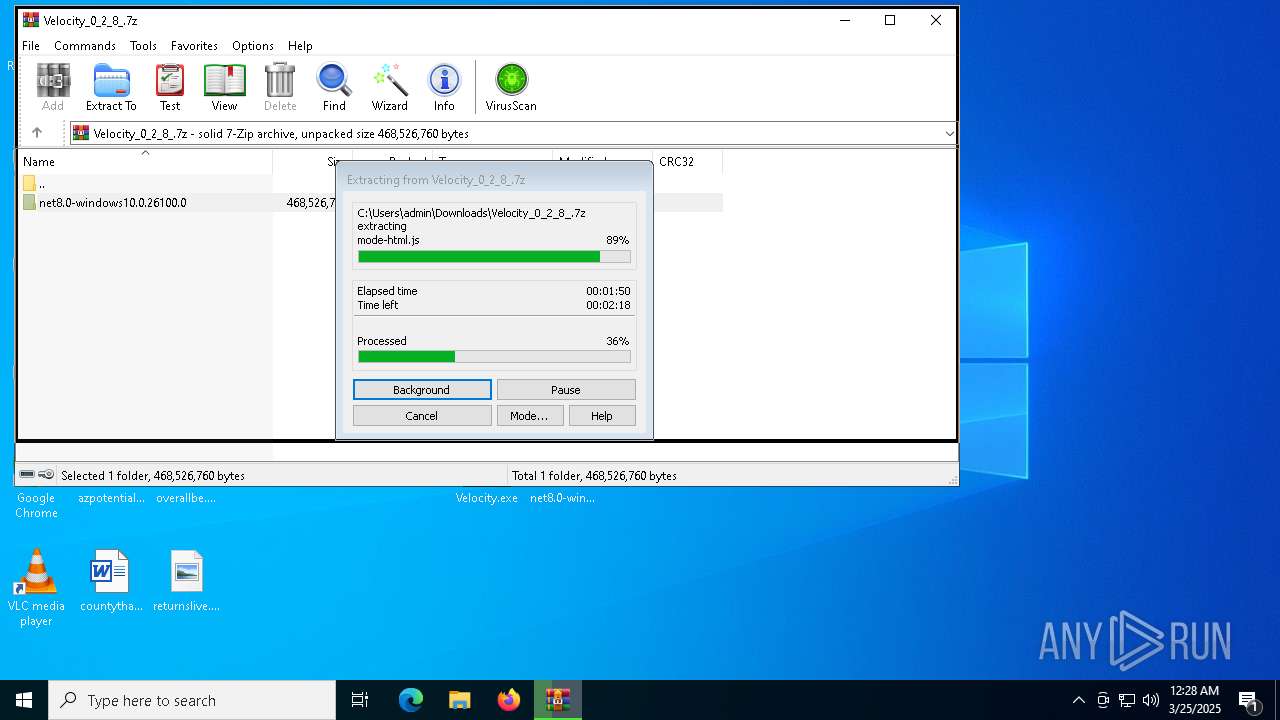Open the Commands menu

coord(85,46)
